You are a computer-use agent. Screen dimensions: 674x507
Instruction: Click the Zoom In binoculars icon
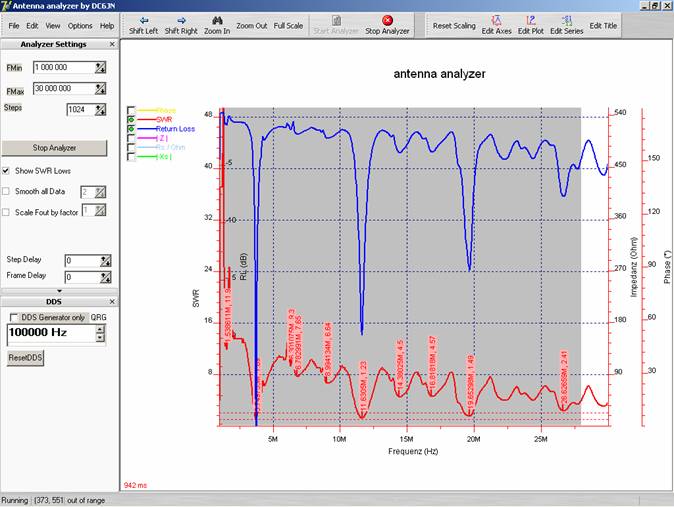point(216,19)
